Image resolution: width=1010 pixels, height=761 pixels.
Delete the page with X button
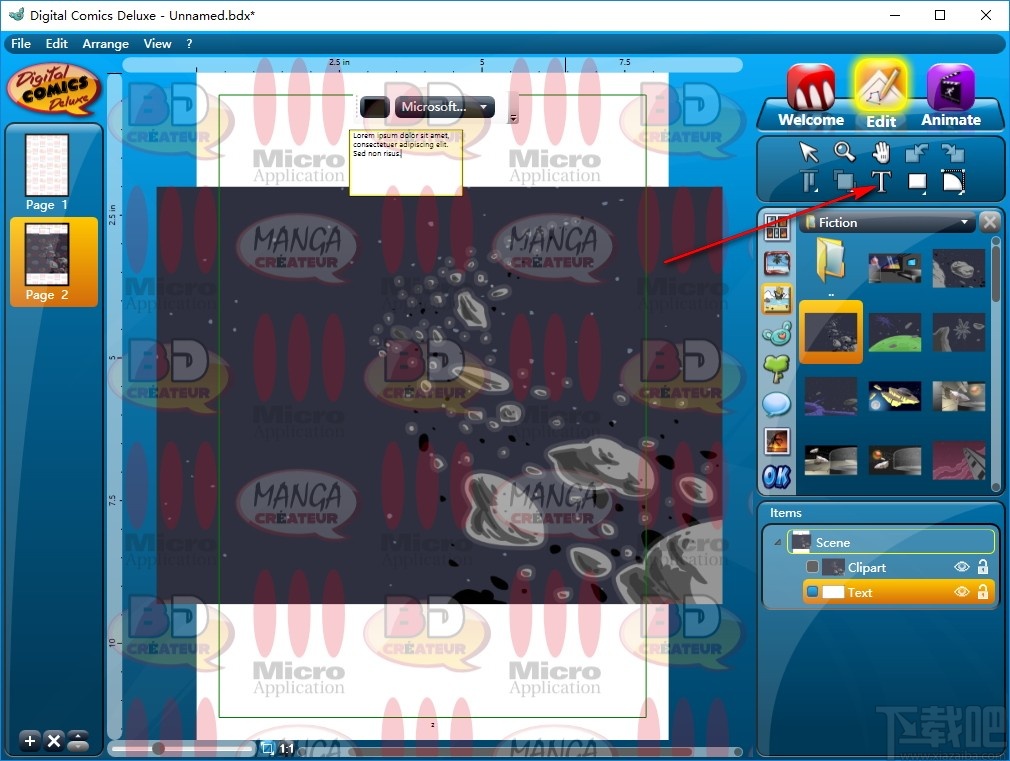54,741
